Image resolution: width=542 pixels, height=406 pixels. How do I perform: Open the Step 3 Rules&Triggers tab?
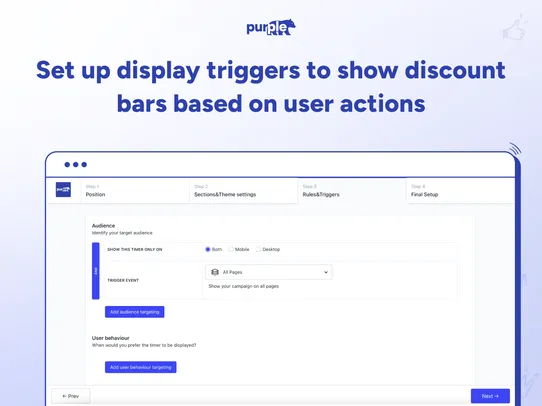tap(352, 191)
